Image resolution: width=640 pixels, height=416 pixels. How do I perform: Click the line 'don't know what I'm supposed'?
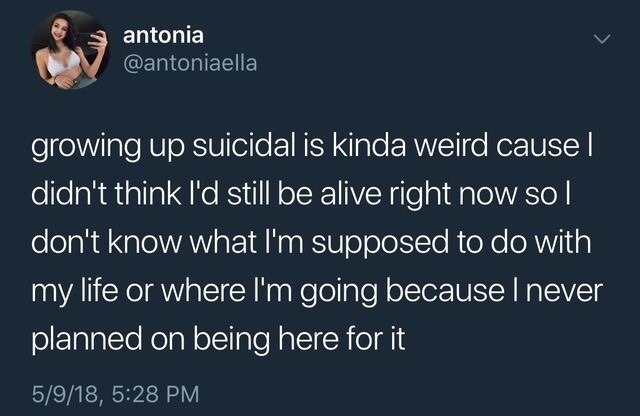tap(311, 243)
